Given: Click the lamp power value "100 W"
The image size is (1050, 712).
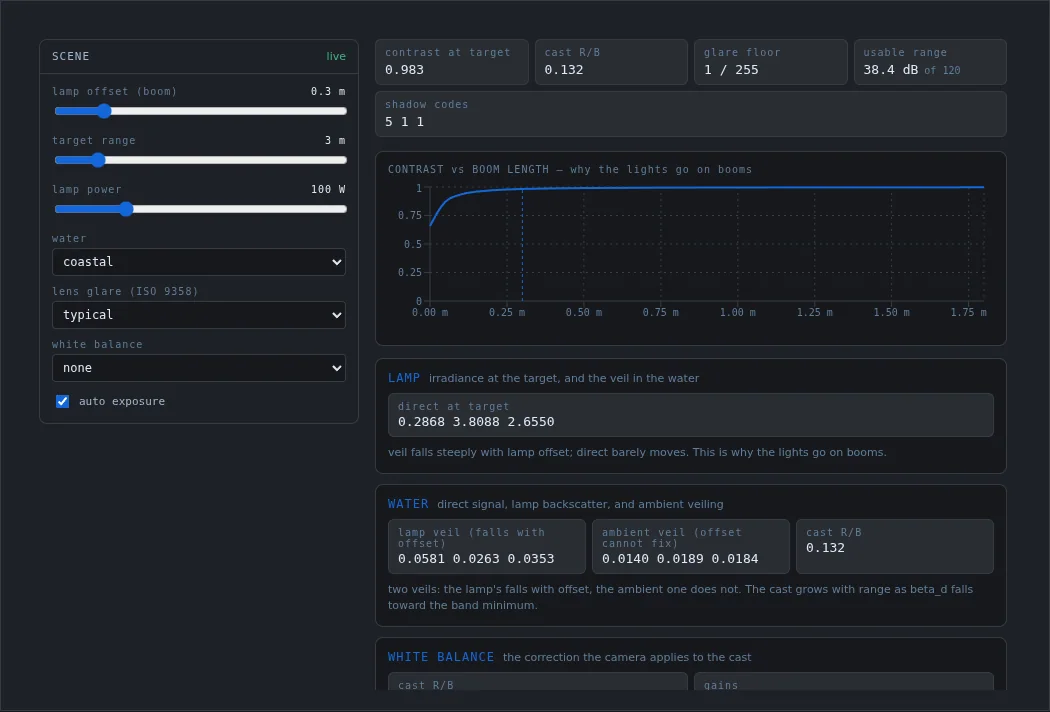Looking at the screenshot, I should tap(328, 189).
